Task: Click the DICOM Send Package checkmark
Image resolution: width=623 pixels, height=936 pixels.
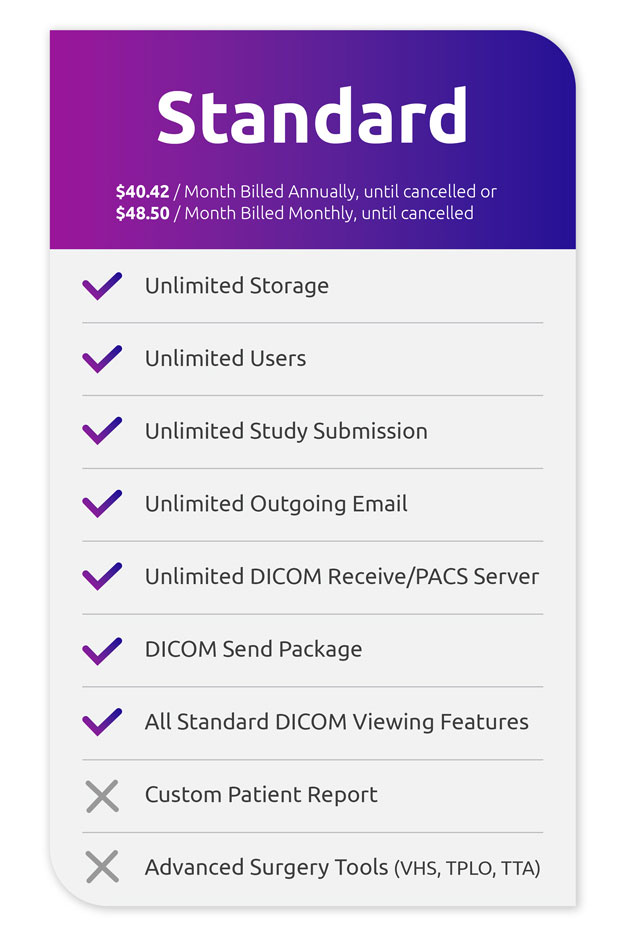Action: pos(102,650)
